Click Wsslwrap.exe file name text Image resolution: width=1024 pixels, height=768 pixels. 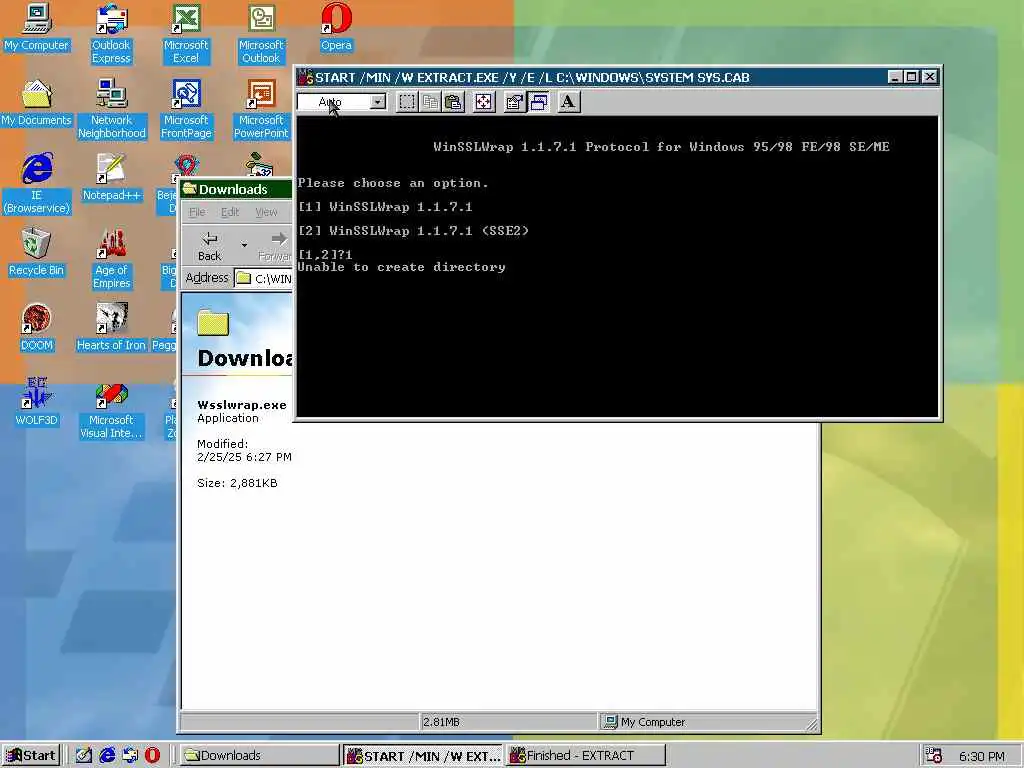(x=242, y=405)
